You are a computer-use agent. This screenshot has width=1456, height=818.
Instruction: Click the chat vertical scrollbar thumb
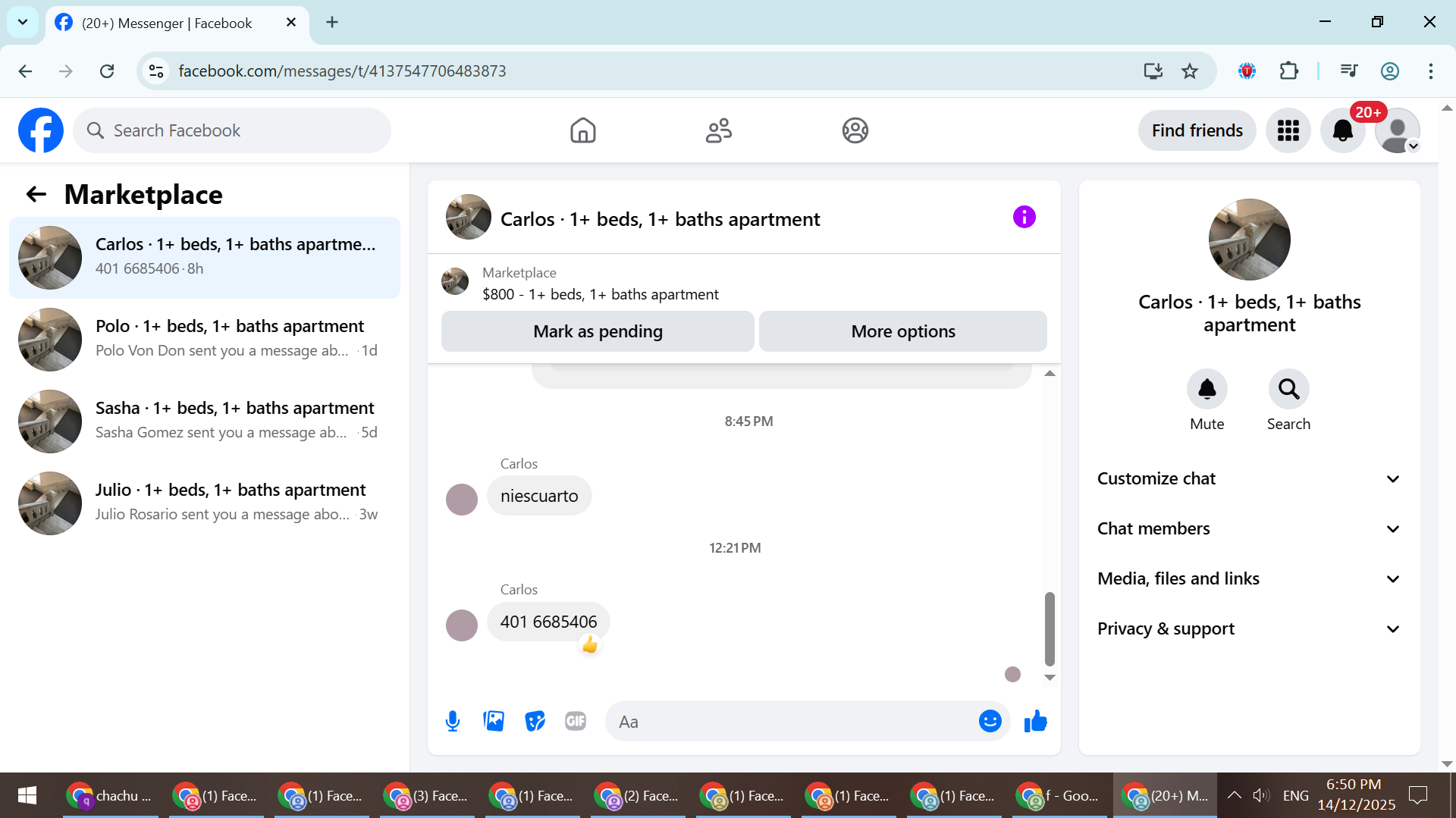point(1050,628)
